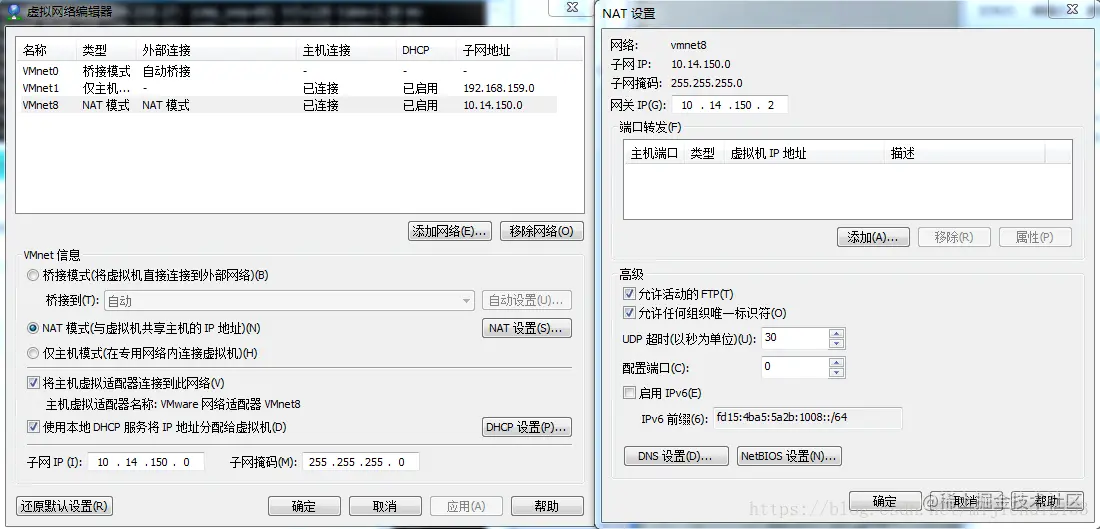Click the 网关 IP input field
Image resolution: width=1100 pixels, height=529 pixels.
[x=730, y=105]
